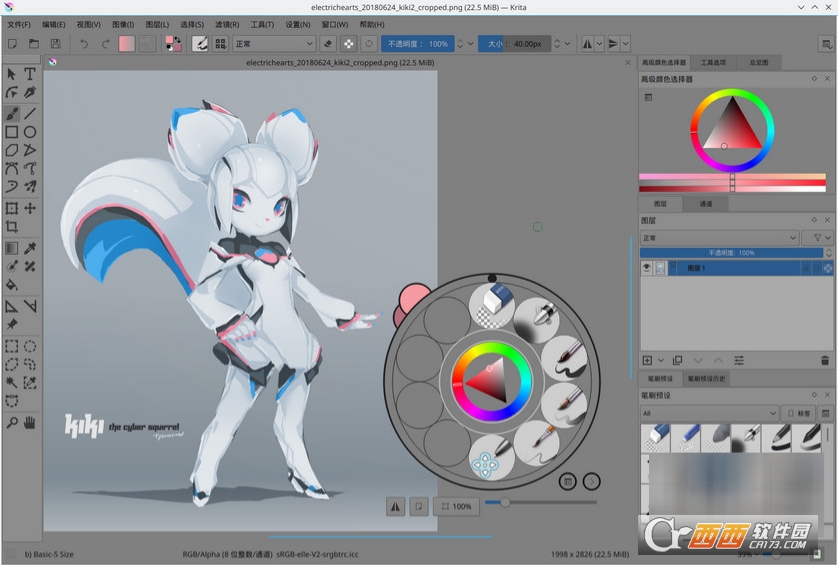Image resolution: width=838 pixels, height=565 pixels.
Task: Expand the brush size dropdown arrow
Action: (567, 44)
